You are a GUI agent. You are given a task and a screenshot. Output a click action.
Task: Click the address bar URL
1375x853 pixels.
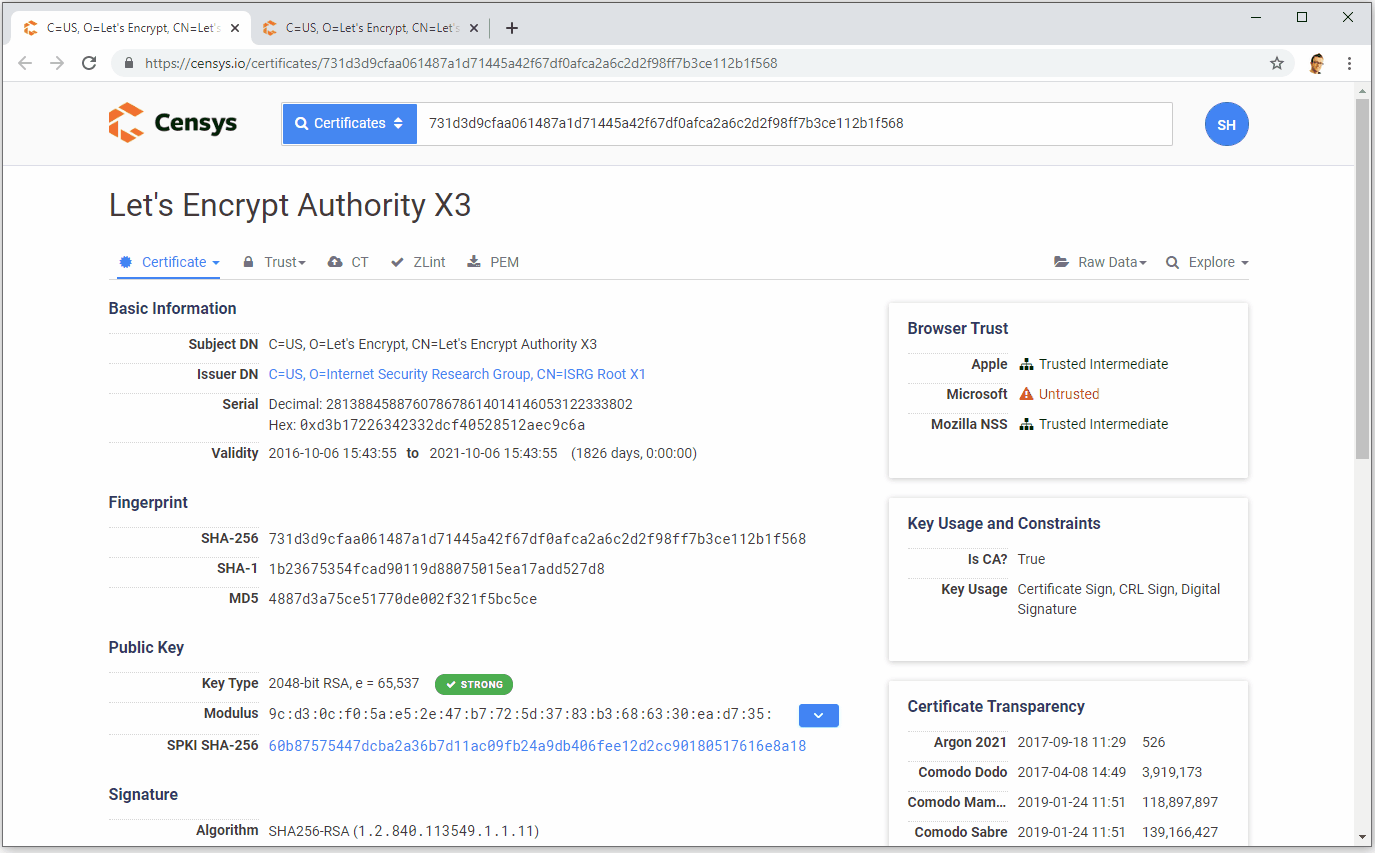coord(461,63)
